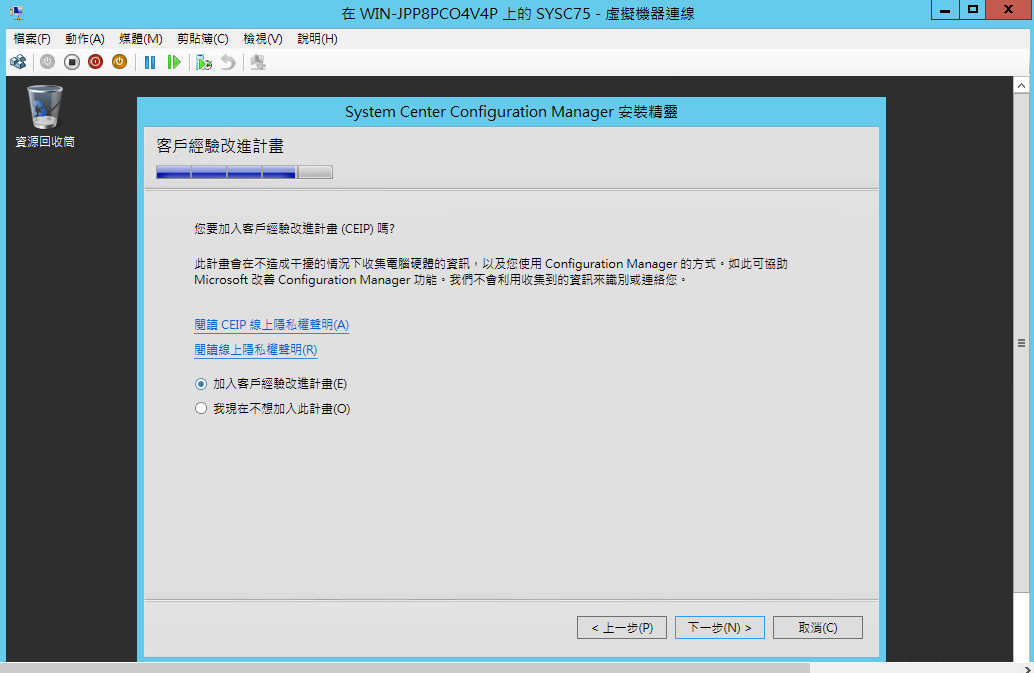Minimize the virtual machine connection window
The width and height of the screenshot is (1034, 673).
tap(945, 10)
